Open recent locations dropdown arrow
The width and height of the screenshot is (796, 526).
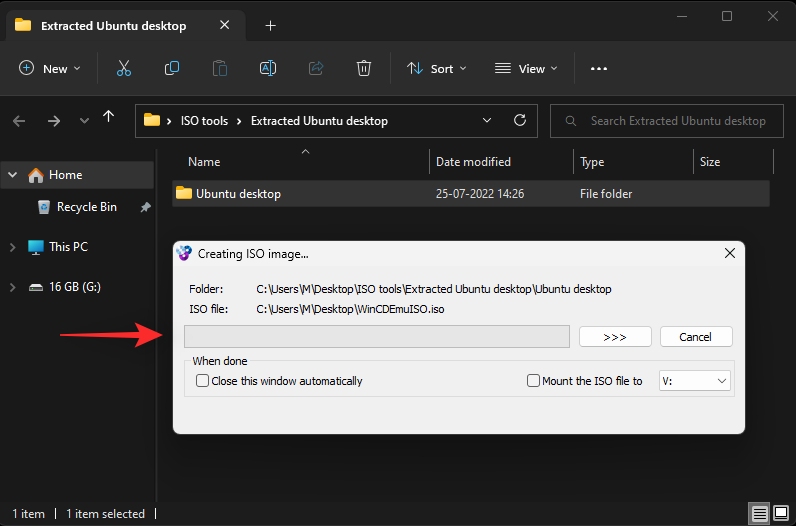coord(84,121)
